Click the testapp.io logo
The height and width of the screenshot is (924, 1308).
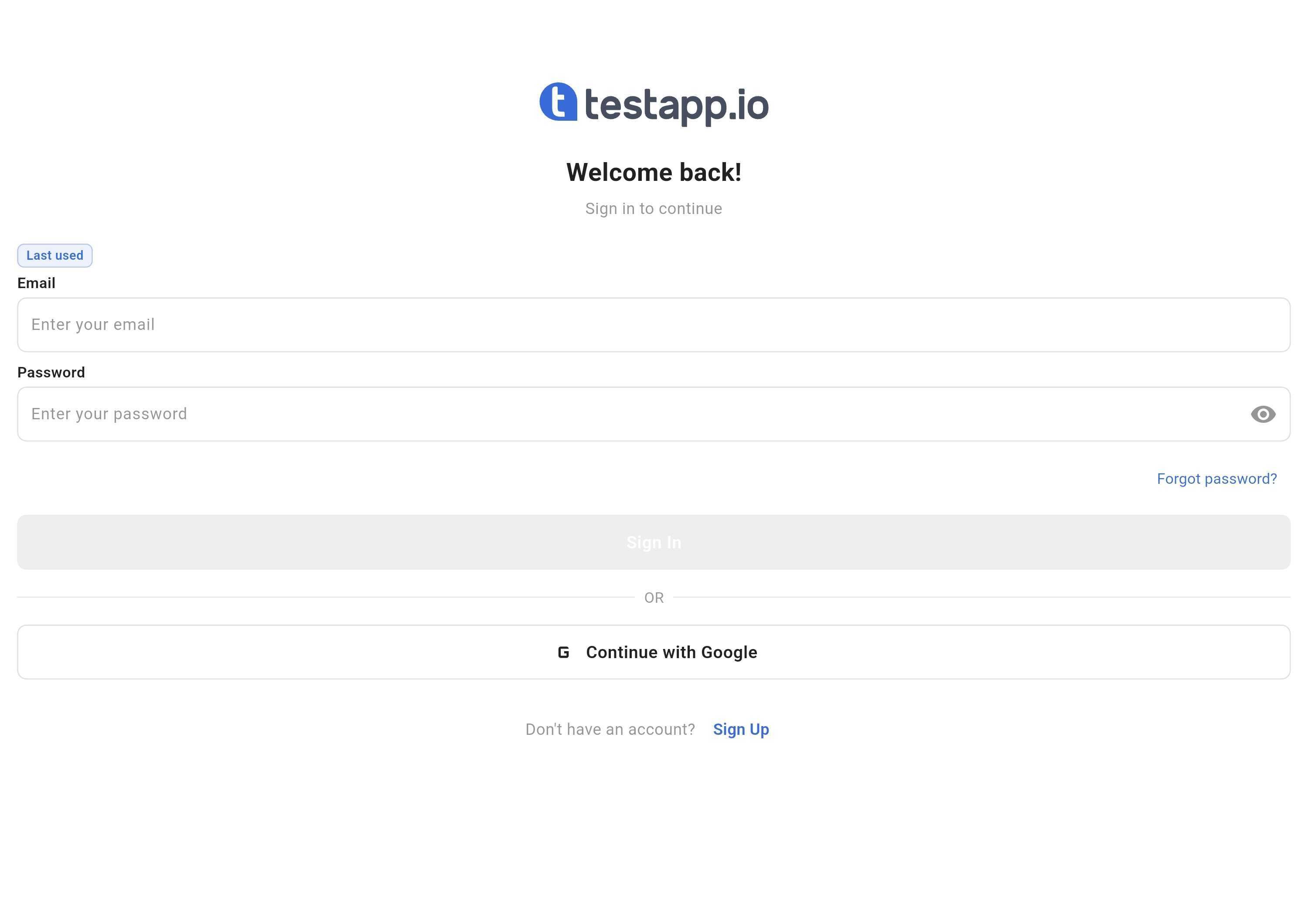(x=654, y=104)
